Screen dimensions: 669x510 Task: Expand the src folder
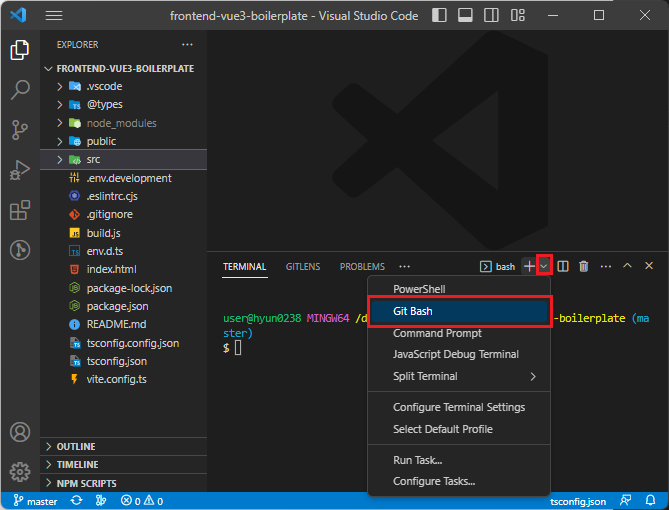[x=124, y=160]
